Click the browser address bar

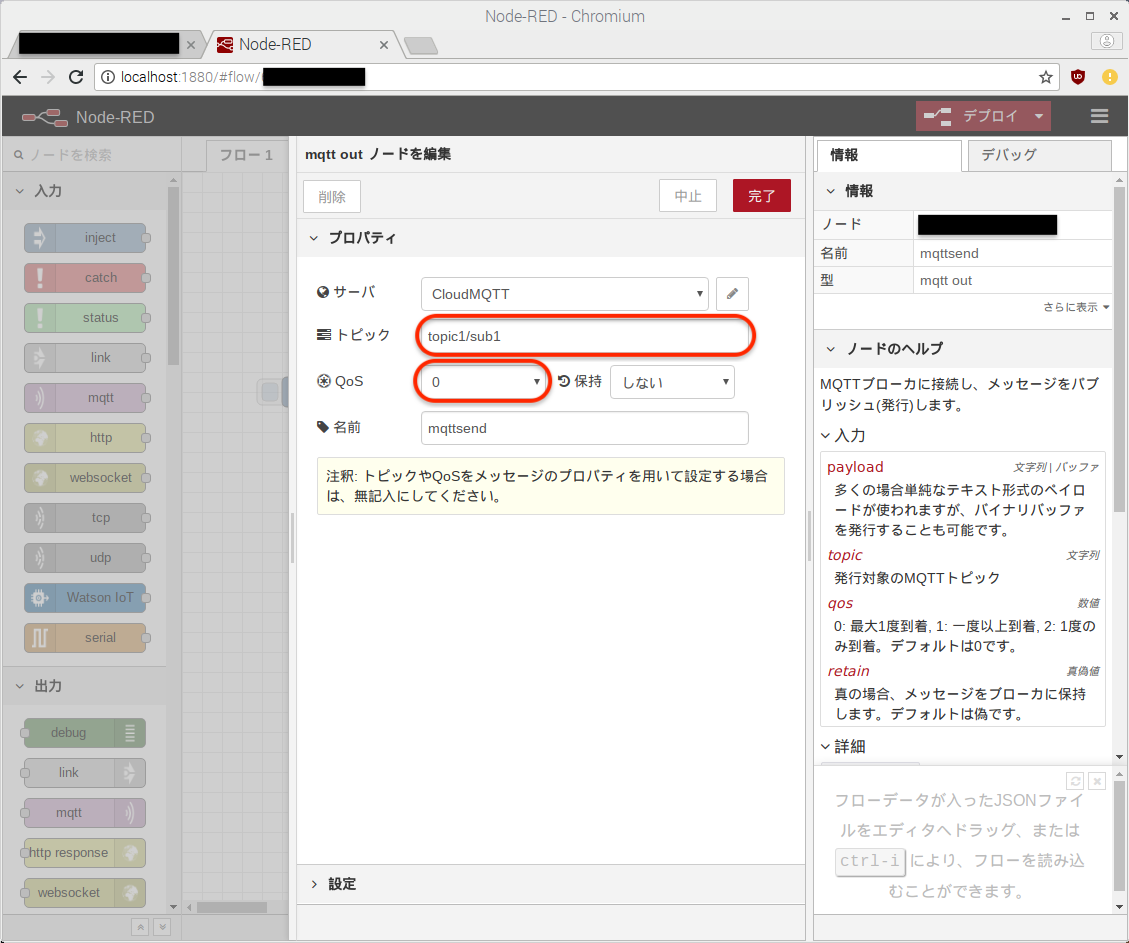click(x=576, y=77)
